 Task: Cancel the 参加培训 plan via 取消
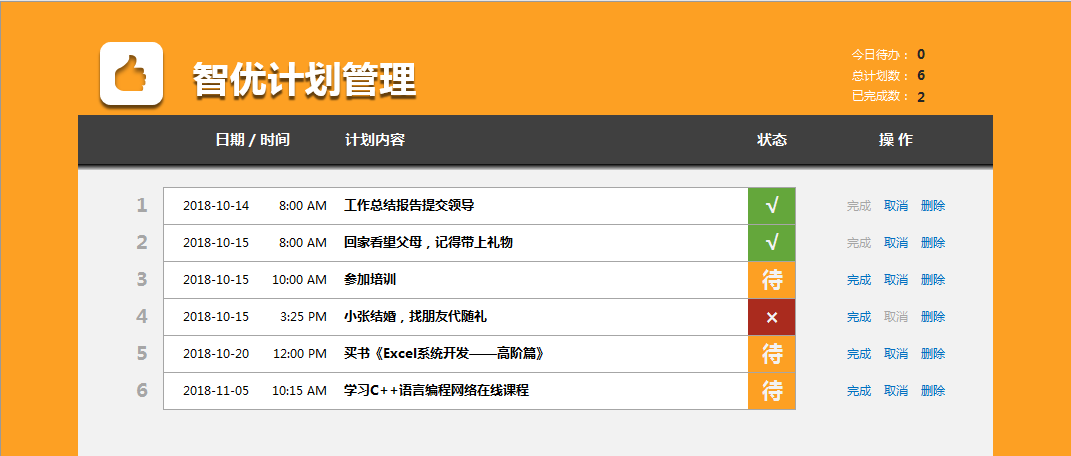point(895,279)
